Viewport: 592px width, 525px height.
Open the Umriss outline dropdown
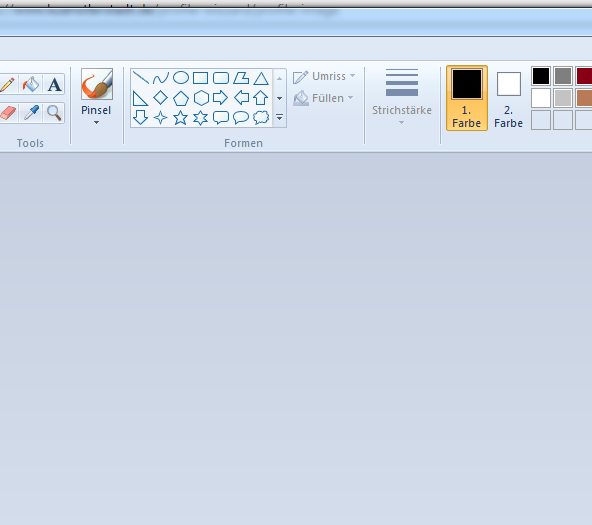pos(324,77)
